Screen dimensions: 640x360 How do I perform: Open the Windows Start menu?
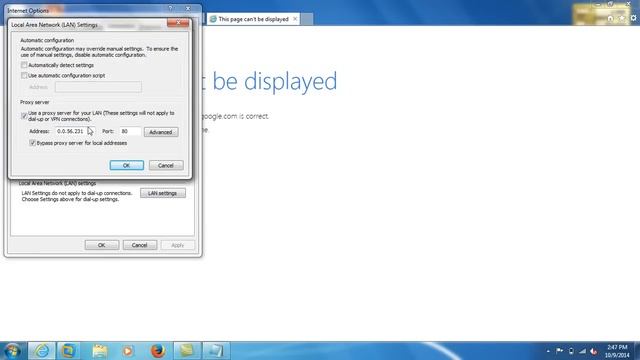pos(12,351)
